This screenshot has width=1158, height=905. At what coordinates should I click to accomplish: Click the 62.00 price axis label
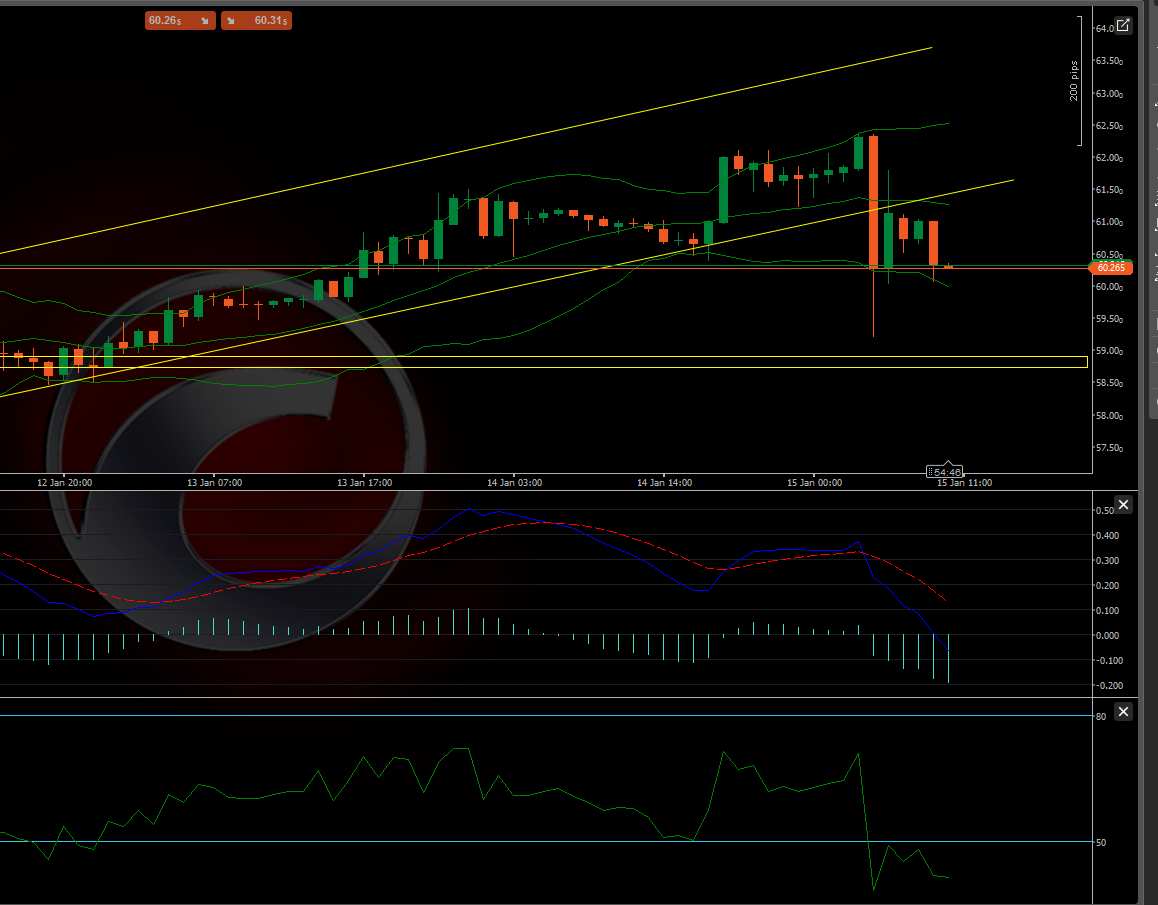1109,158
